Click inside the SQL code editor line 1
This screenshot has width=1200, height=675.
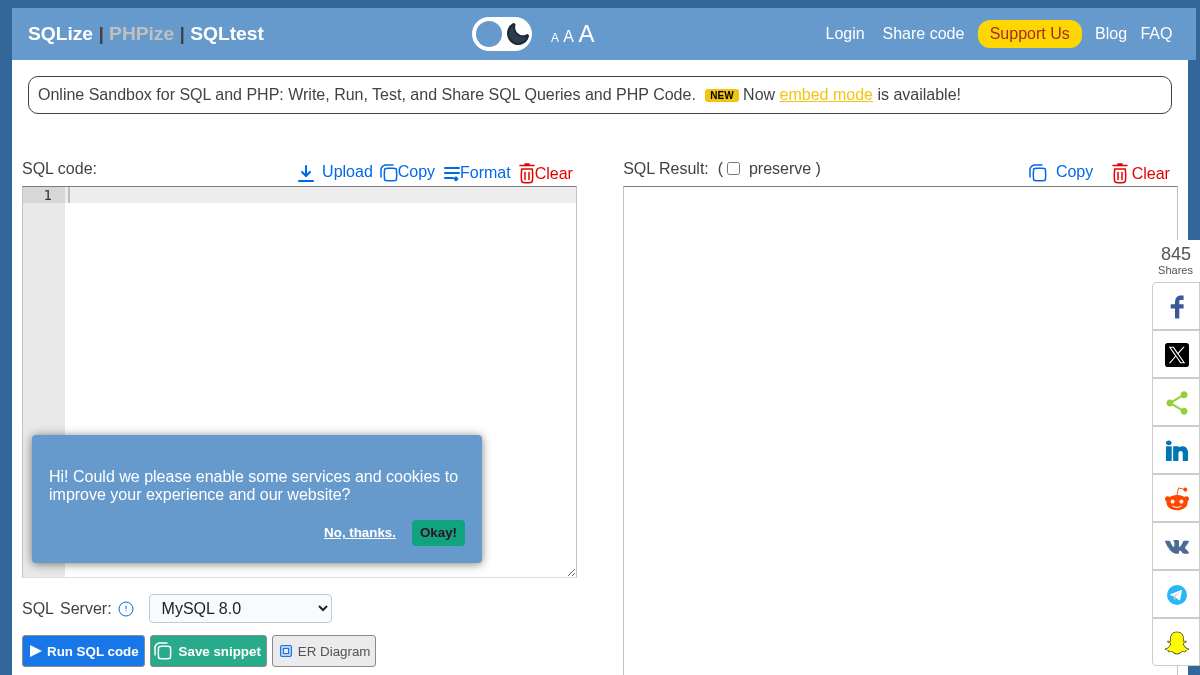coord(321,195)
